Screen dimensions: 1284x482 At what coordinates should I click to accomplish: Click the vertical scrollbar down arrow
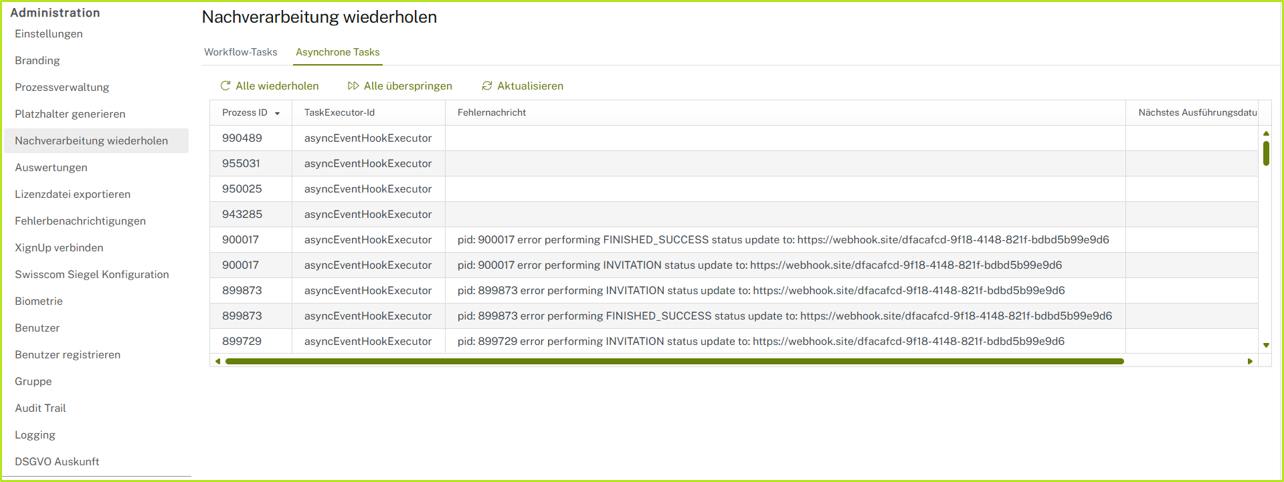pyautogui.click(x=1266, y=345)
